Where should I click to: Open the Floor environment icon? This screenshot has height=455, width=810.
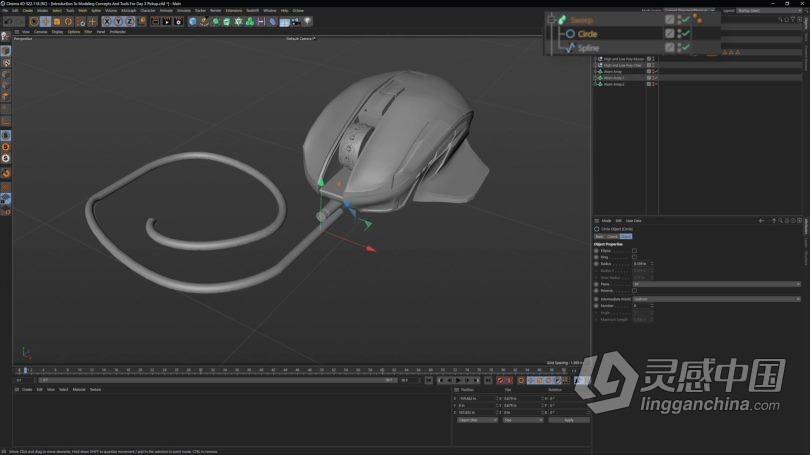click(285, 22)
